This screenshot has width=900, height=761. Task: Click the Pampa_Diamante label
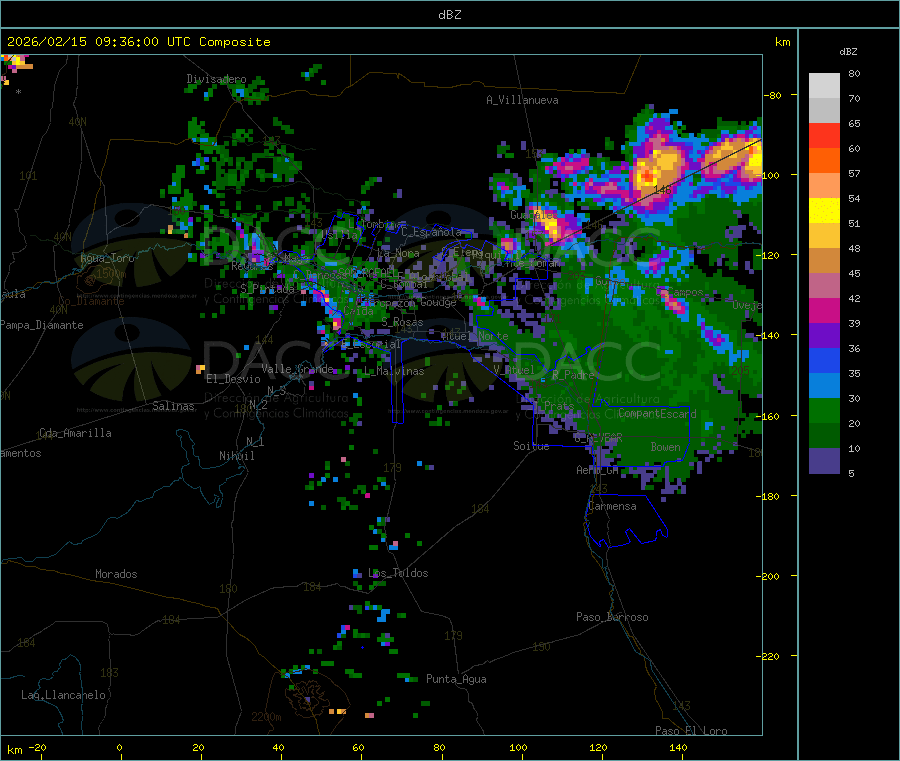pos(42,325)
